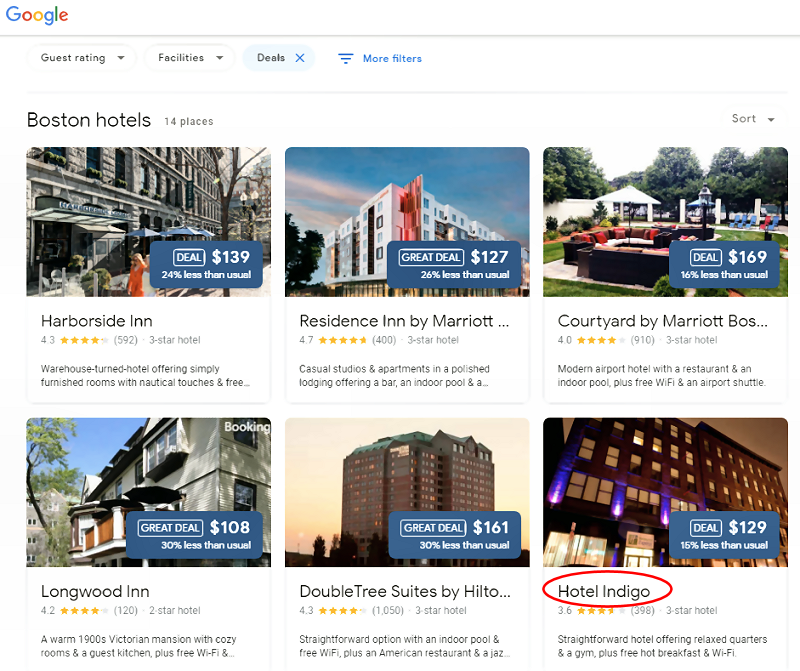
Task: Click the $127 great deal badge
Action: click(x=454, y=264)
